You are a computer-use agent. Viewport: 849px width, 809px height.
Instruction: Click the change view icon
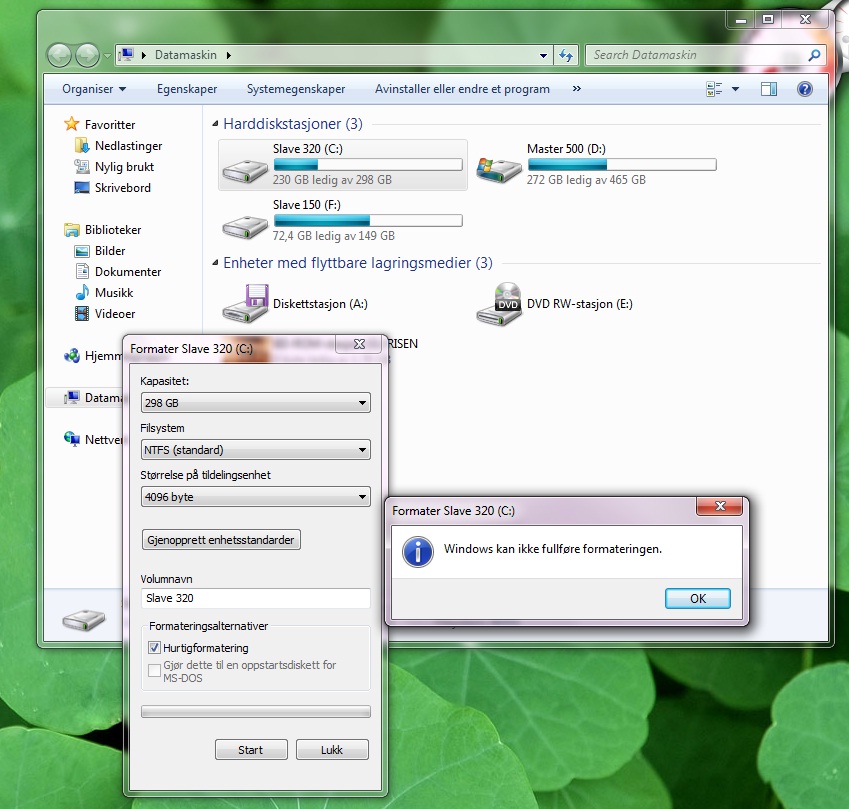point(714,89)
